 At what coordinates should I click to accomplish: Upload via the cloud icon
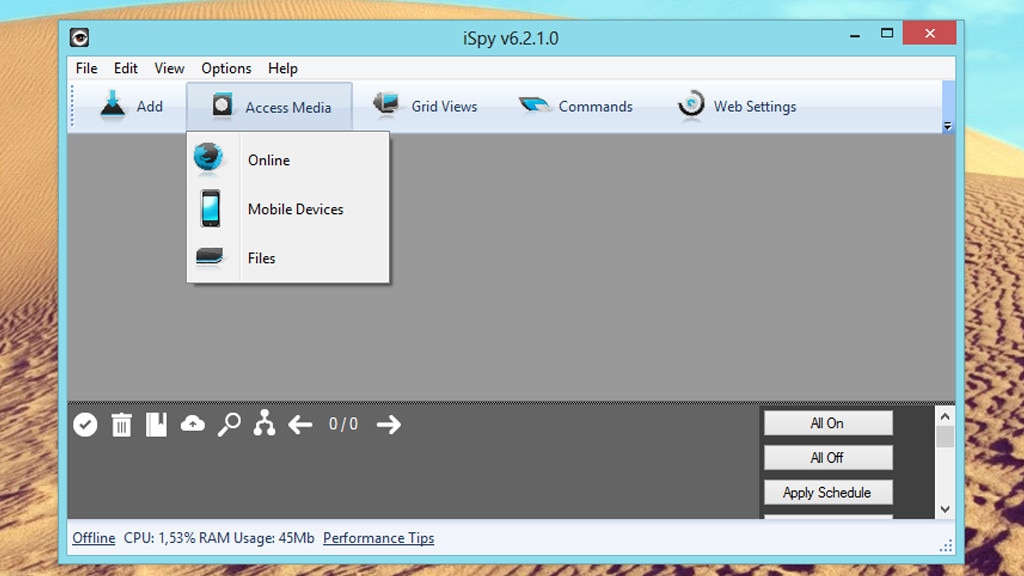click(193, 424)
